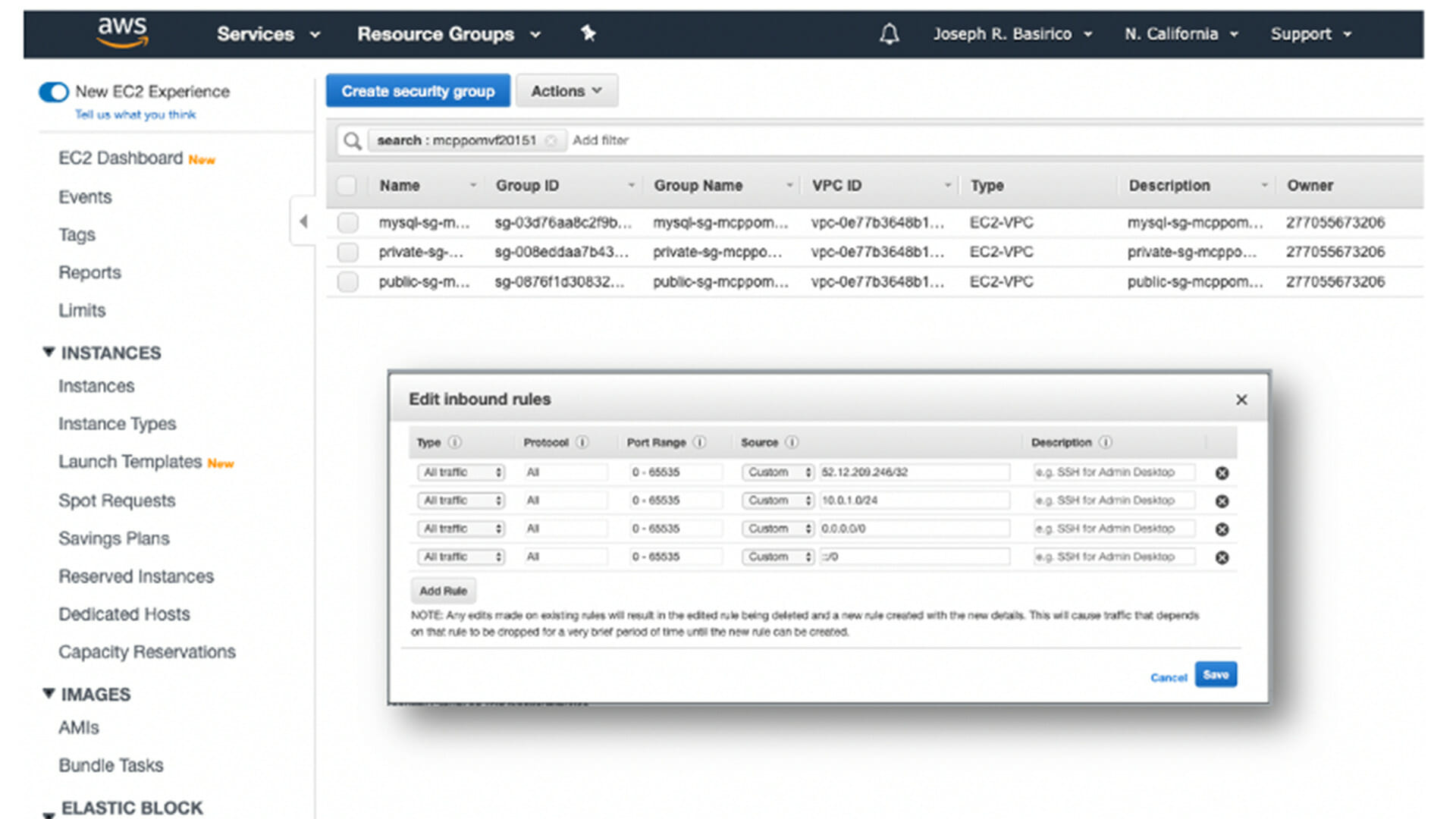Screen dimensions: 1456x819
Task: Save the inbound rules
Action: [x=1216, y=675]
